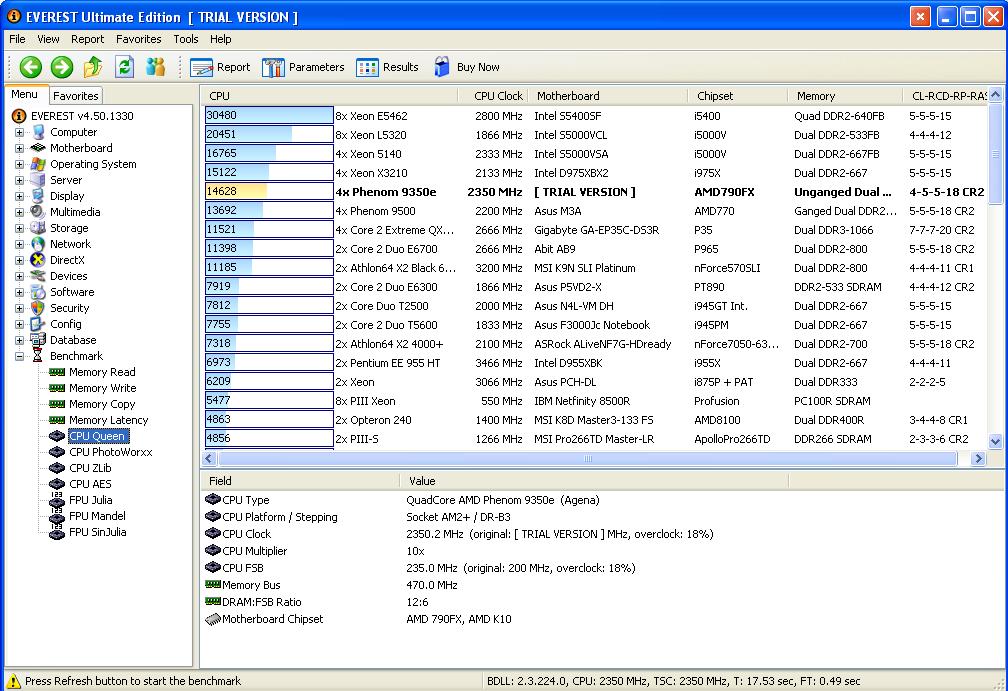Click the users icon in toolbar

[x=156, y=67]
